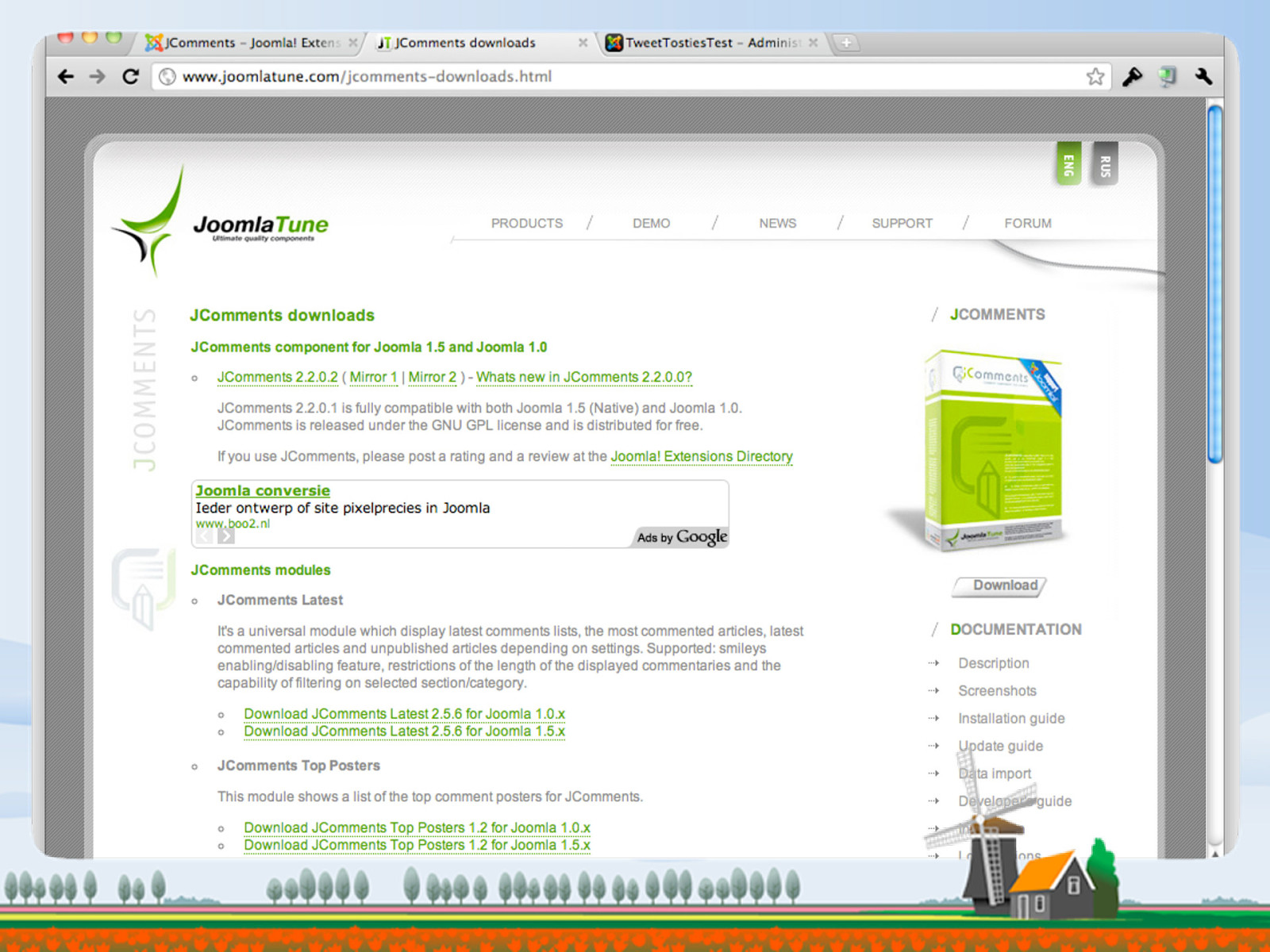Open the Data import link

click(x=995, y=773)
